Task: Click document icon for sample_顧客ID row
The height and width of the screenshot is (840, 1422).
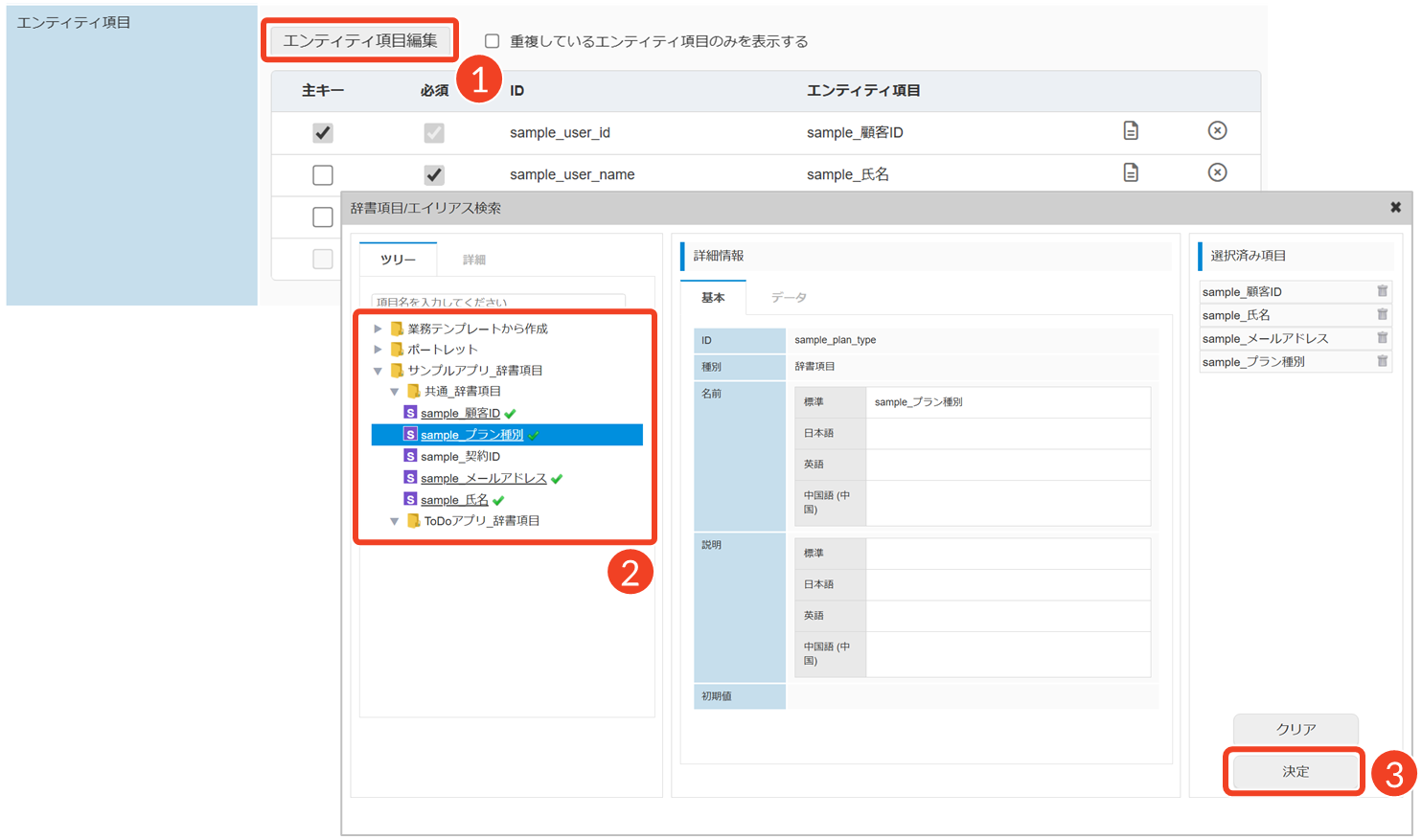Action: pyautogui.click(x=1131, y=131)
